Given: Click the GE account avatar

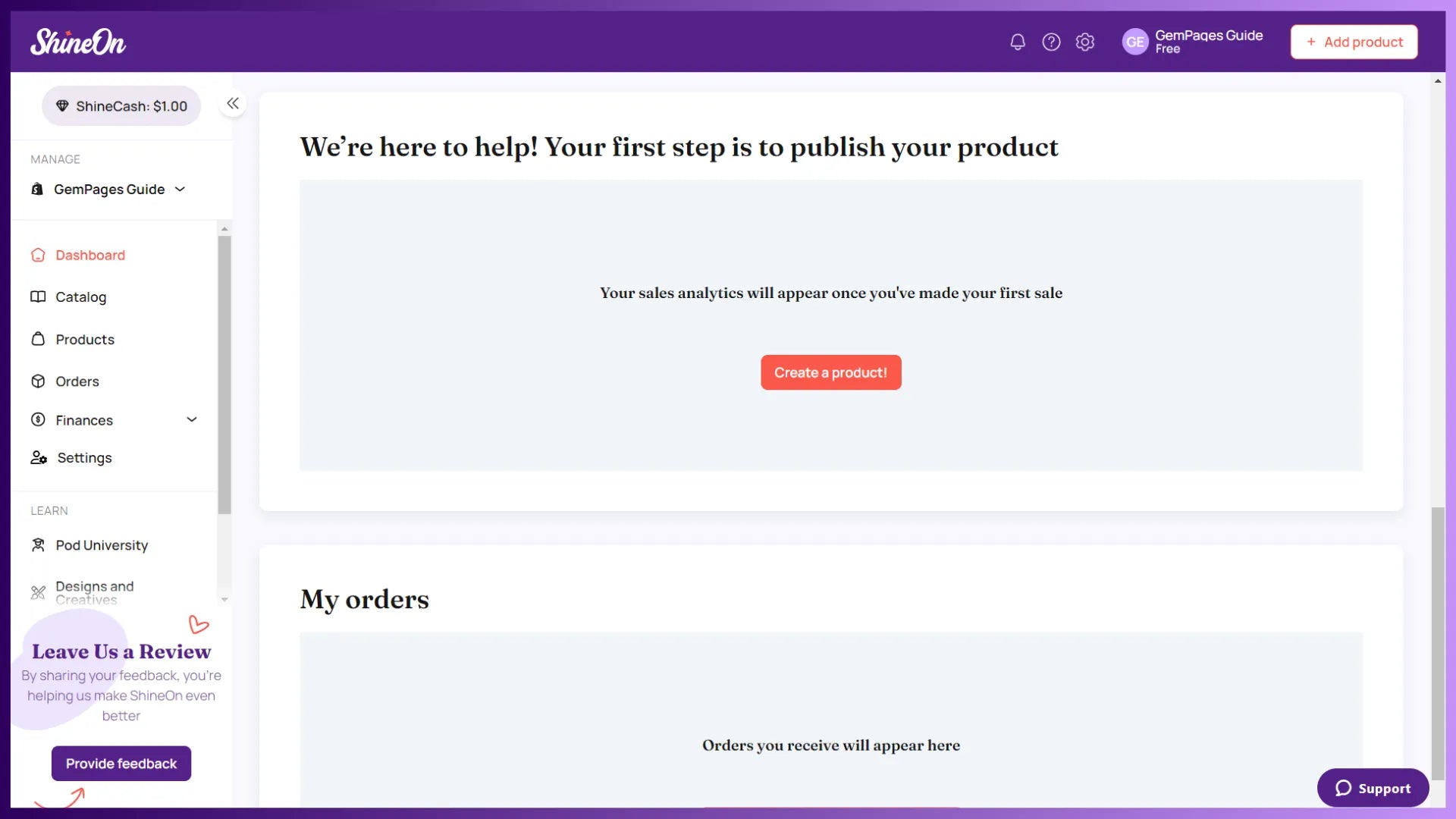Looking at the screenshot, I should pos(1135,42).
